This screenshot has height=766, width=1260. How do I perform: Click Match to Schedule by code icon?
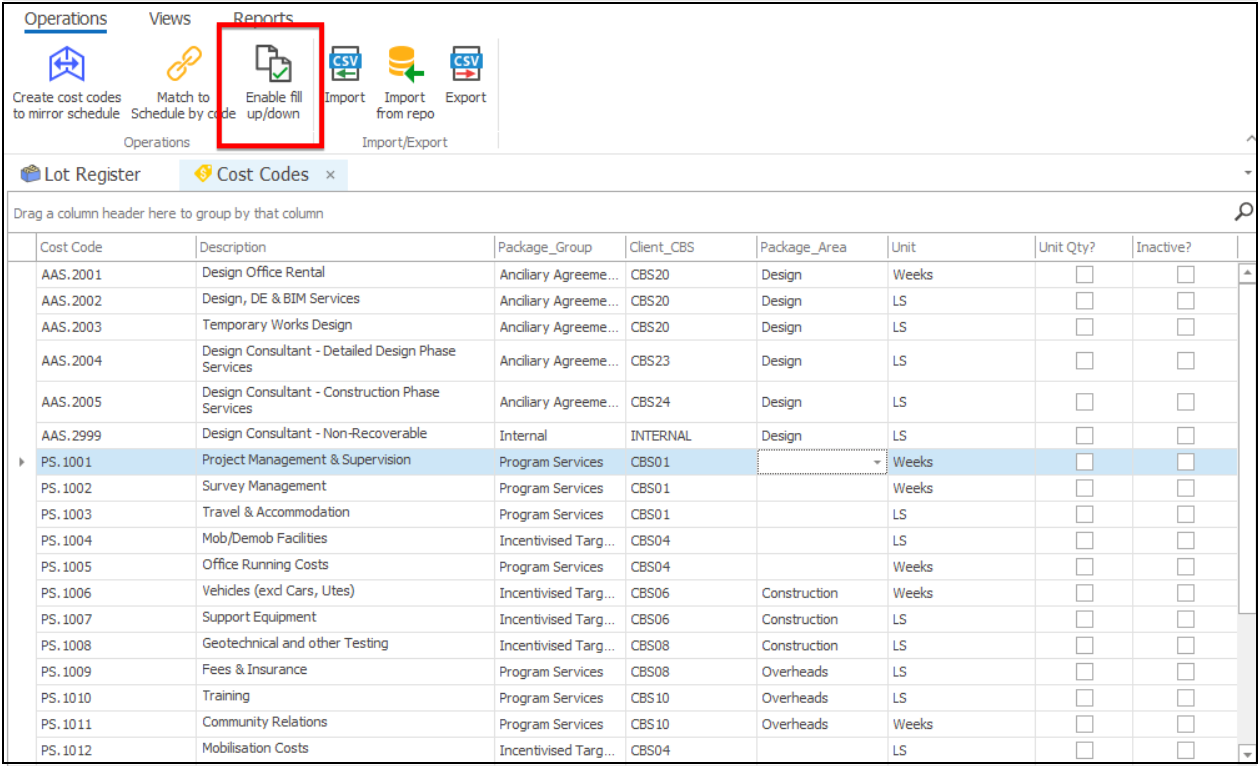(183, 65)
